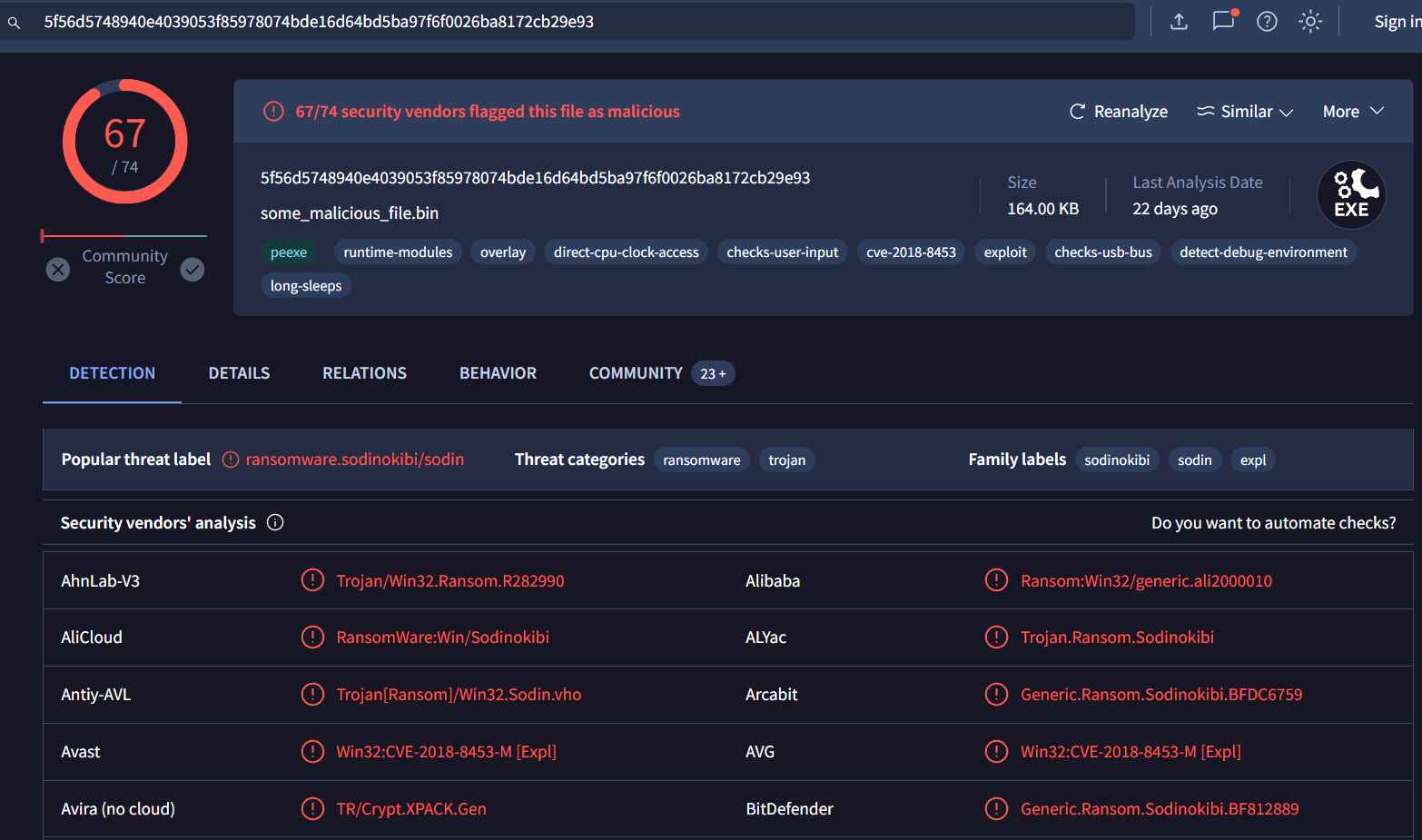Image resolution: width=1422 pixels, height=840 pixels.
Task: Toggle the light/dark theme sun icon
Action: pos(1310,21)
